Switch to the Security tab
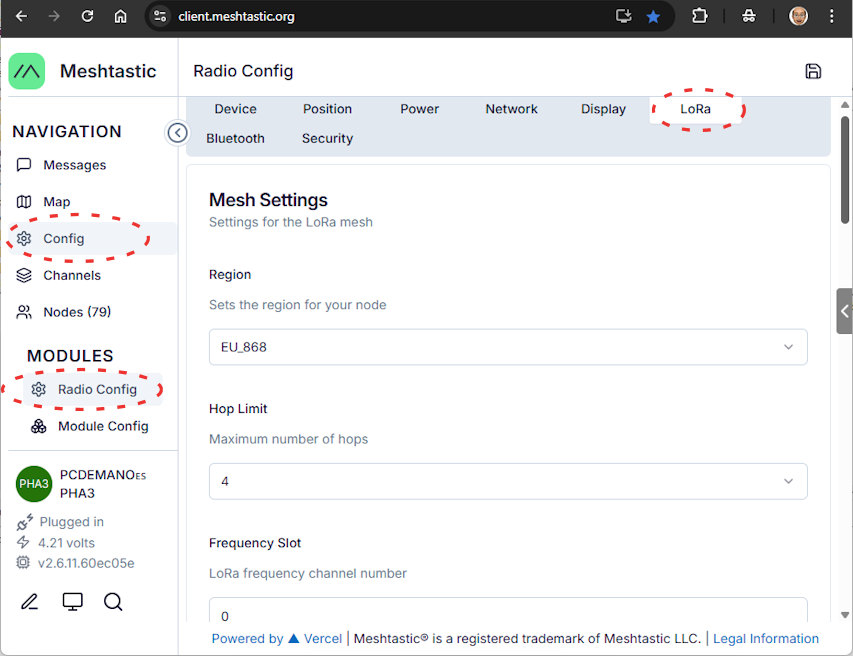Image resolution: width=853 pixels, height=656 pixels. tap(327, 139)
